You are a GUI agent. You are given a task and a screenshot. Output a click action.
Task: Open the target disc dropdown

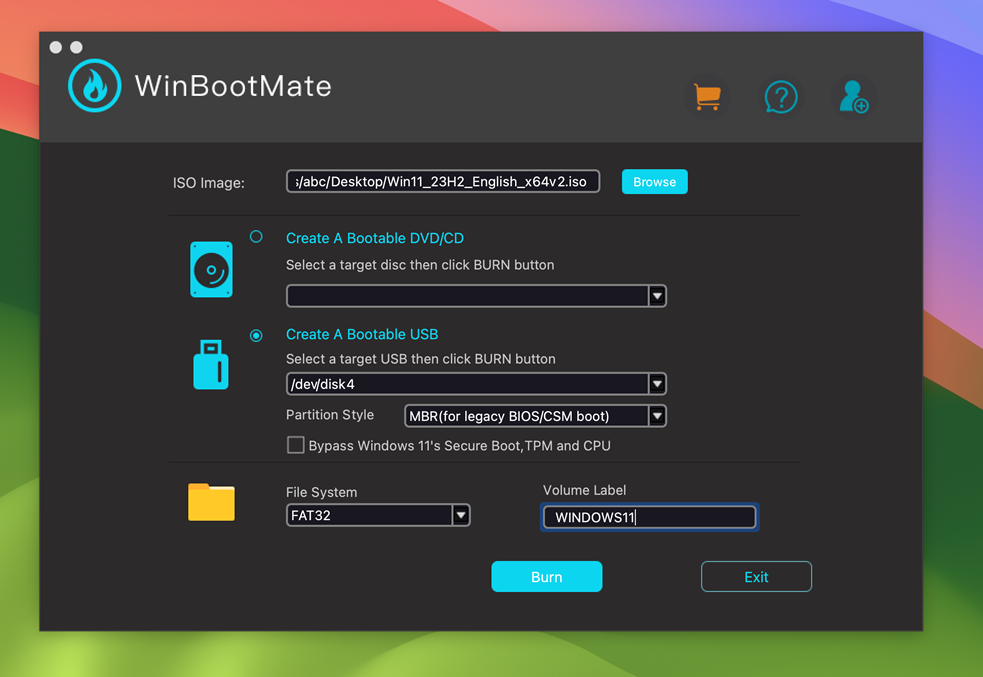pos(657,295)
